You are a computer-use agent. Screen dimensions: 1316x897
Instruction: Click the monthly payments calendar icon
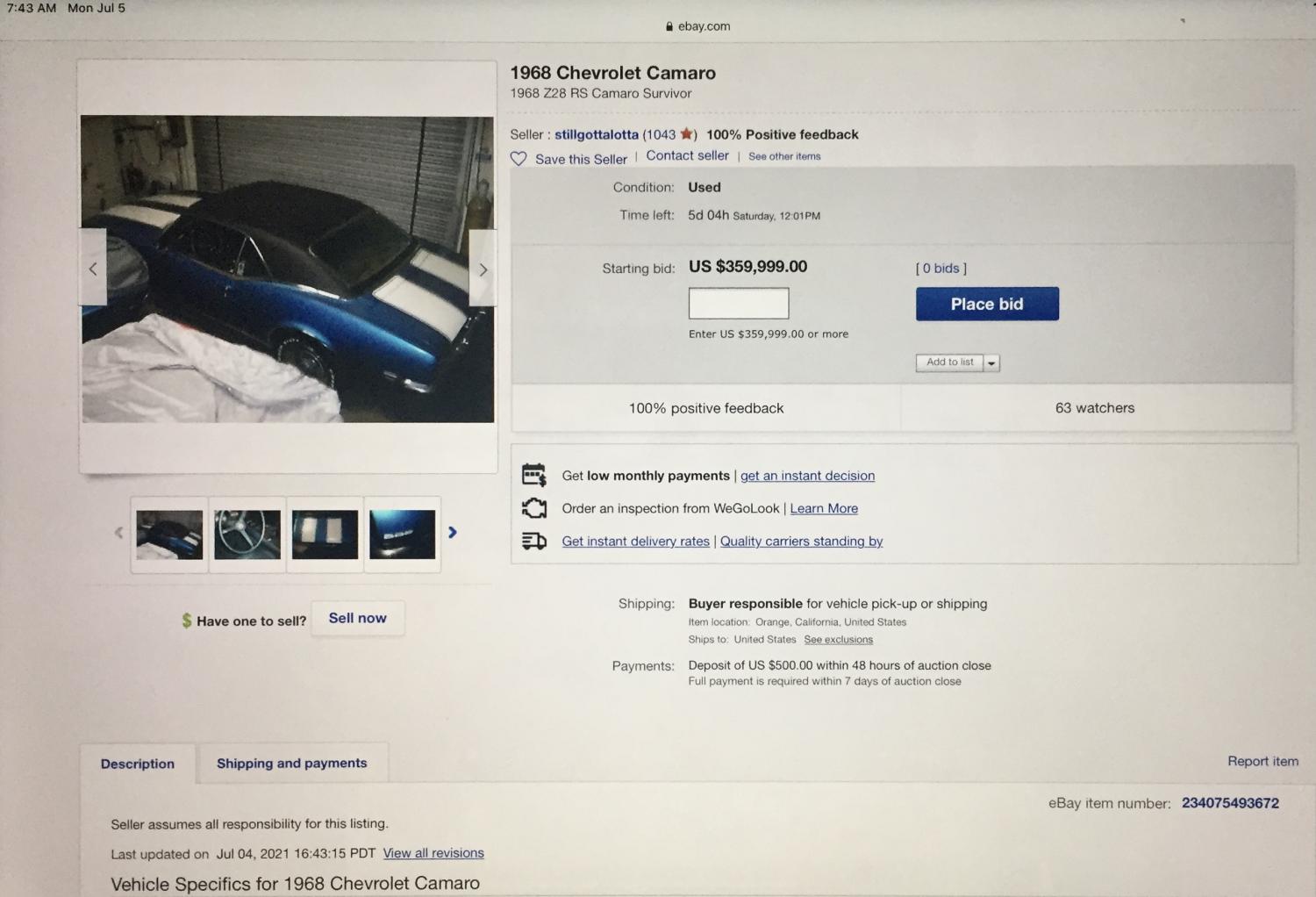pos(533,475)
